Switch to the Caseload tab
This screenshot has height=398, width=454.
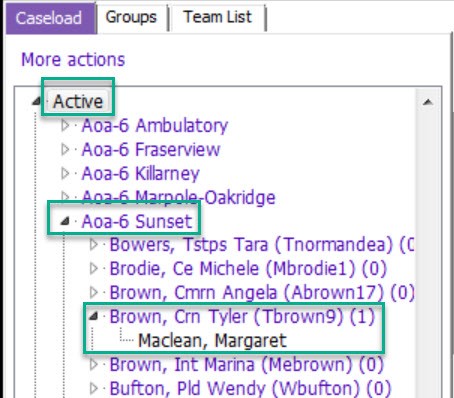point(51,18)
